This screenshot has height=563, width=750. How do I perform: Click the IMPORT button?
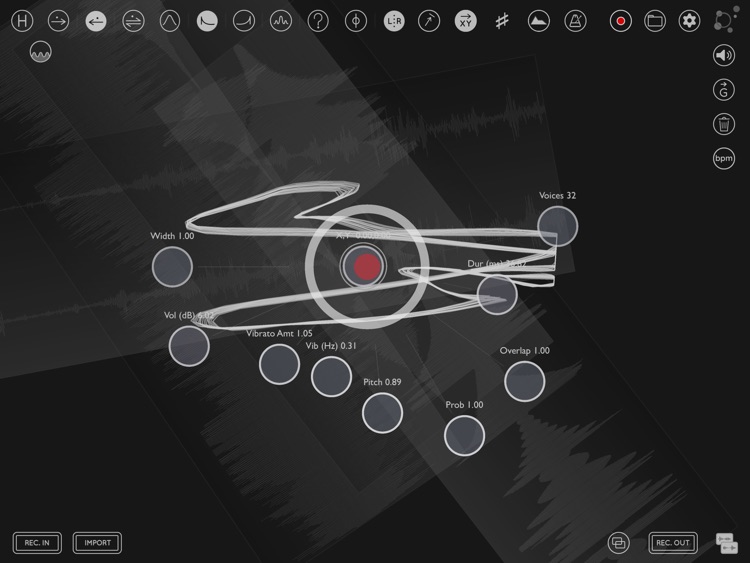tap(97, 543)
